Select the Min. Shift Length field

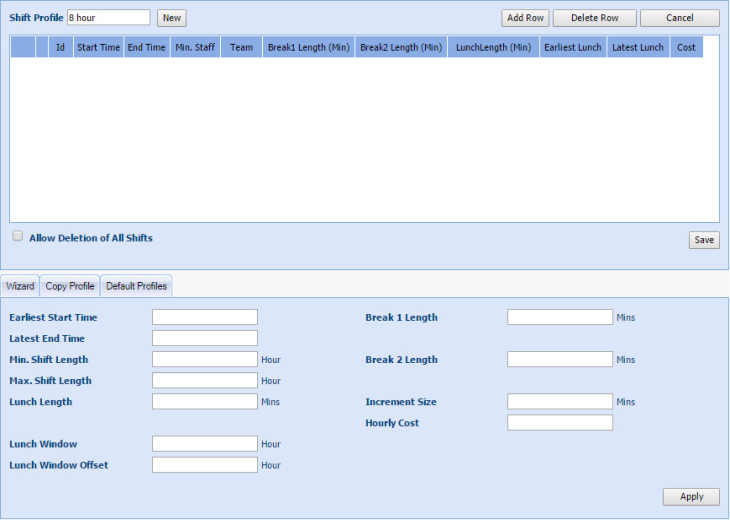point(205,359)
